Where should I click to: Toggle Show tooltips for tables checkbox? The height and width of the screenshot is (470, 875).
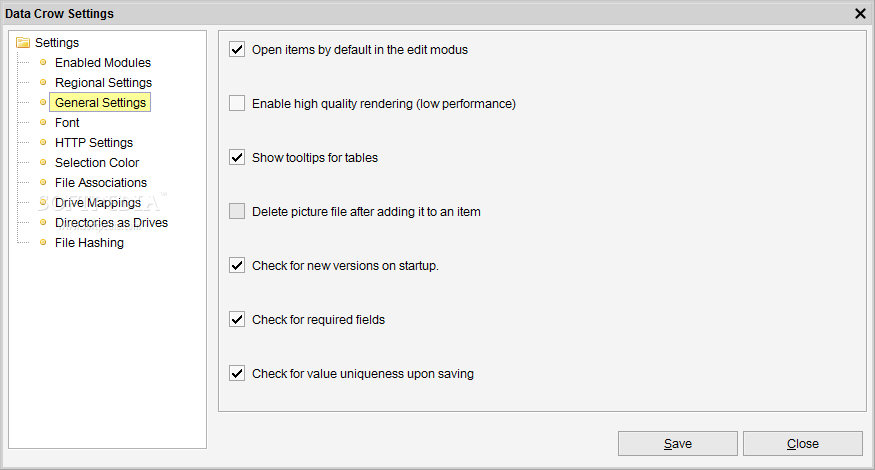[237, 157]
